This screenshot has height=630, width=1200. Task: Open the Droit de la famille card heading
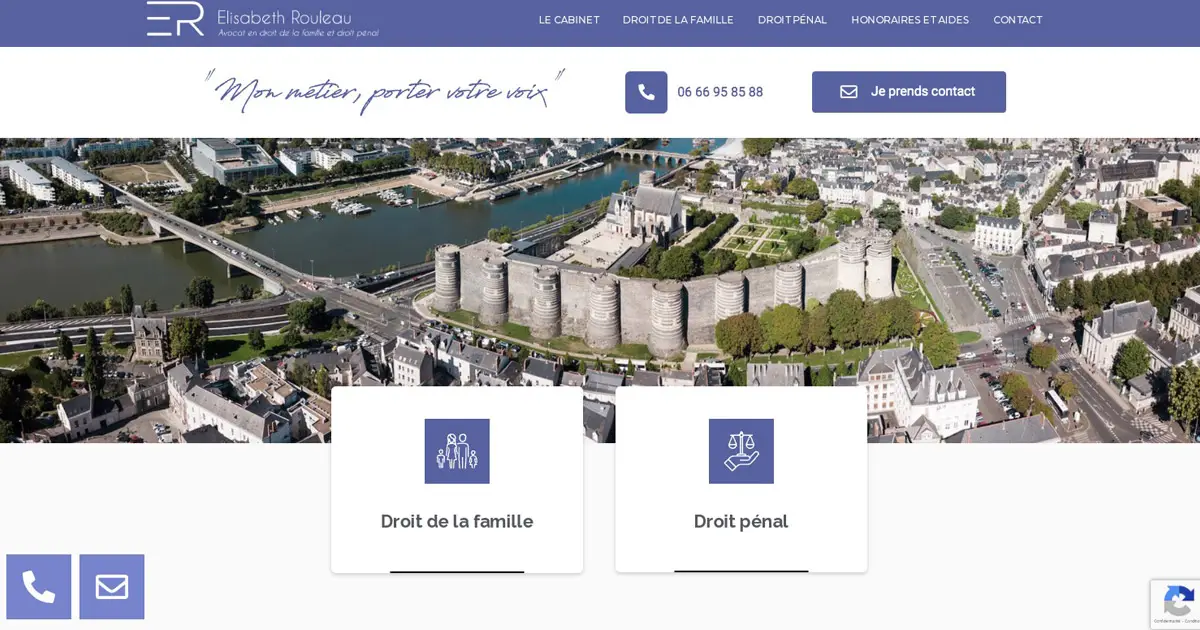pyautogui.click(x=457, y=521)
